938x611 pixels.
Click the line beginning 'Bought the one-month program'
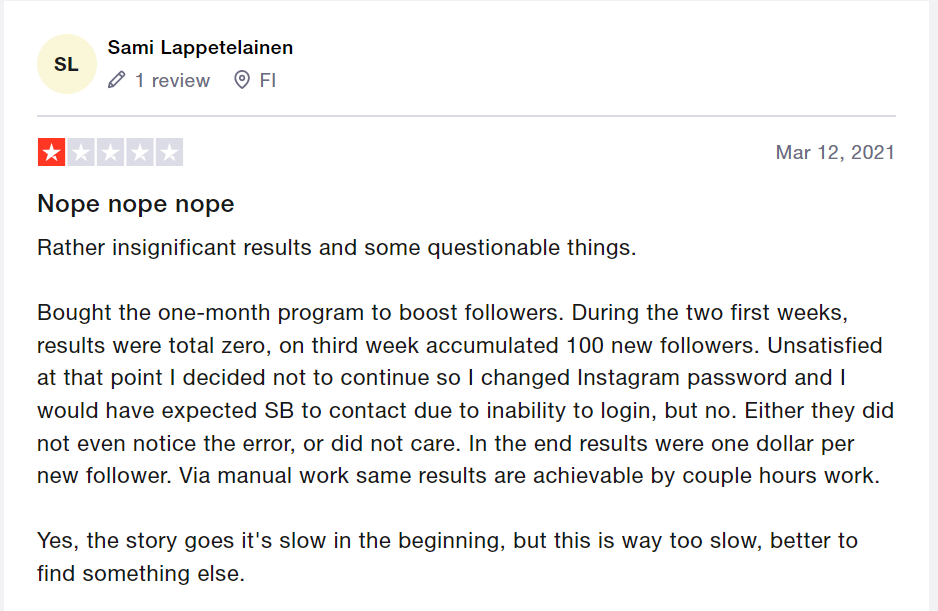point(443,313)
